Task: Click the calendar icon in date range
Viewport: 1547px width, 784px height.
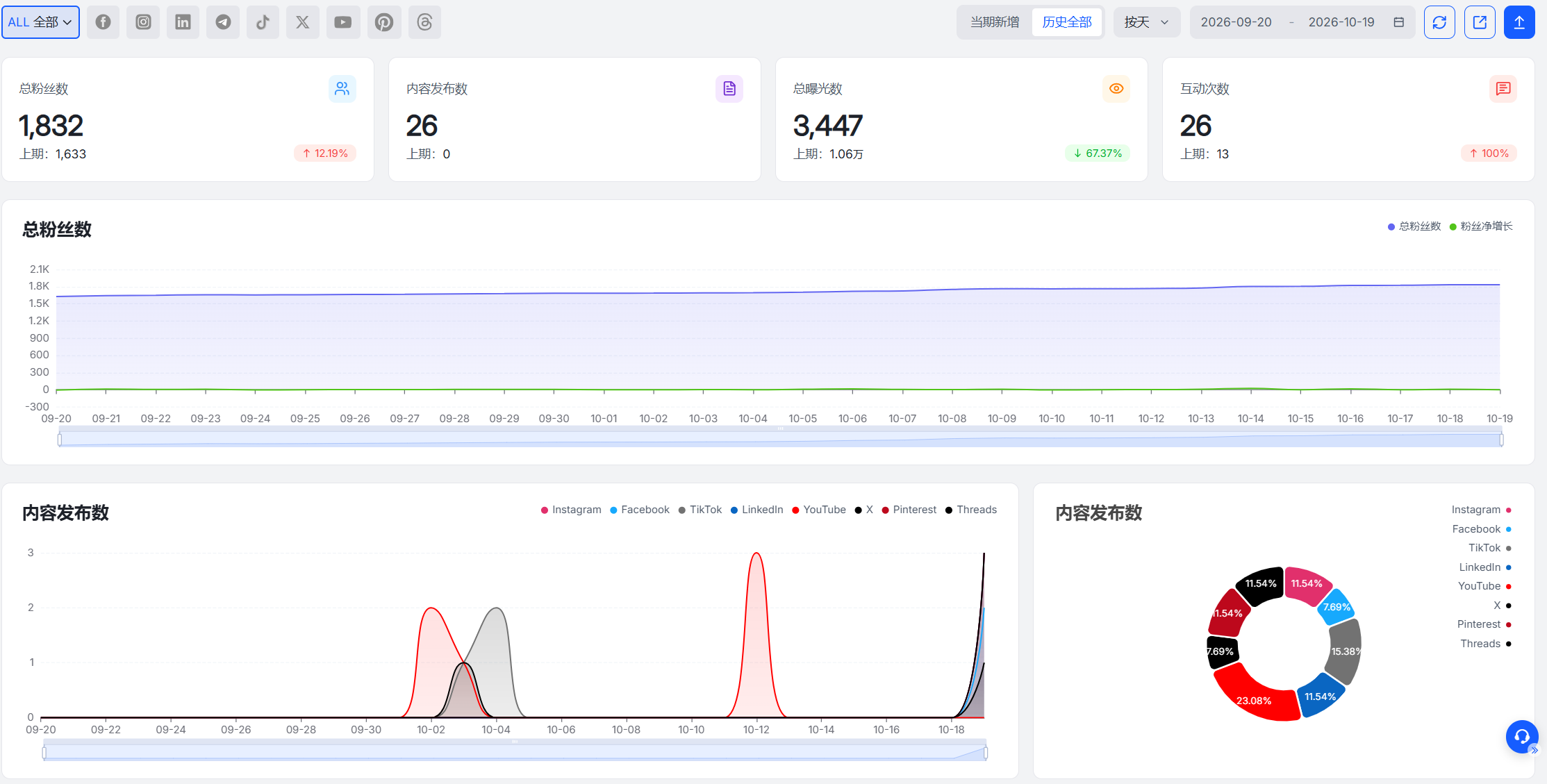Action: [x=1399, y=22]
